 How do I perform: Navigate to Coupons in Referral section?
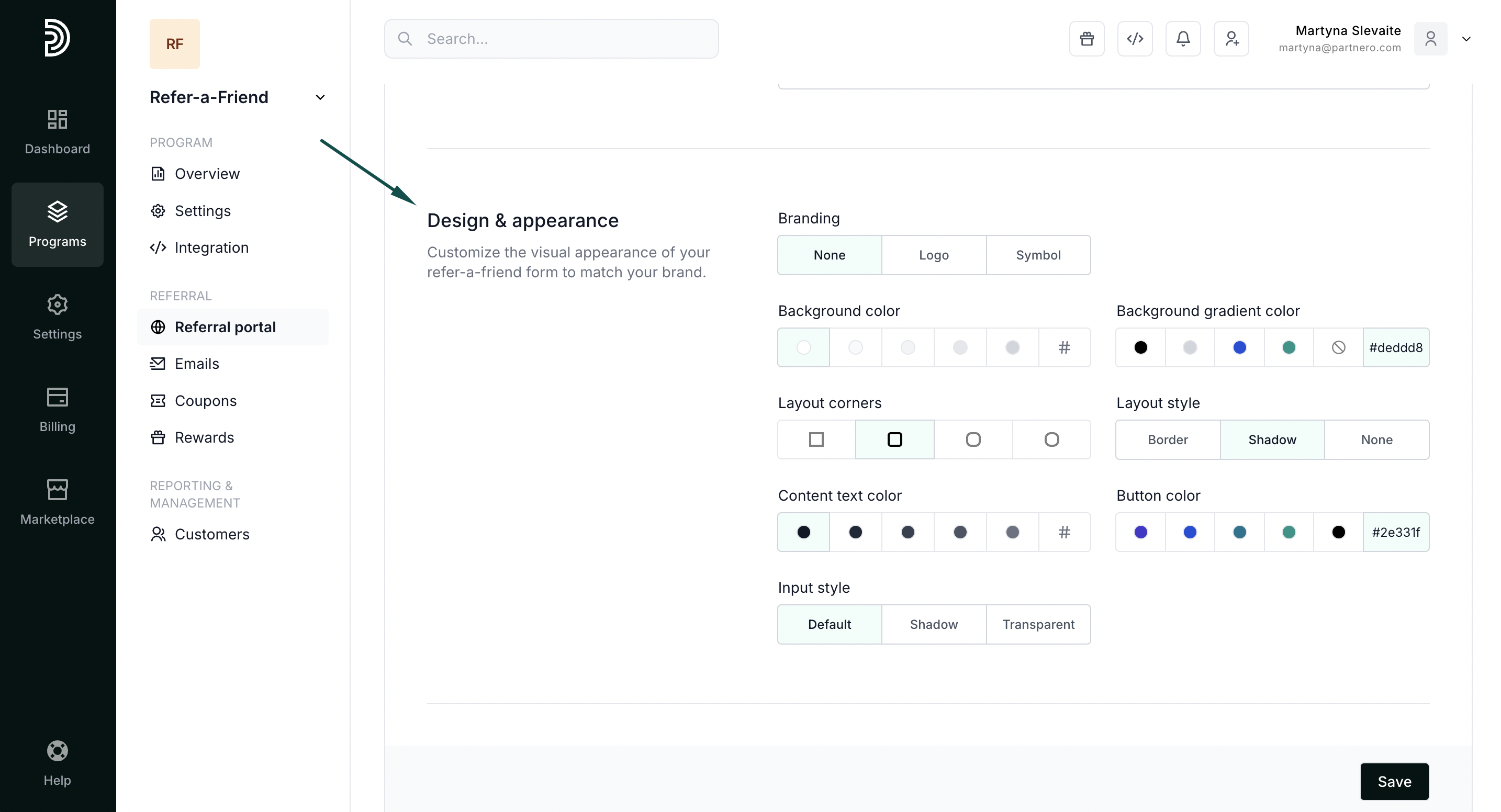point(205,401)
